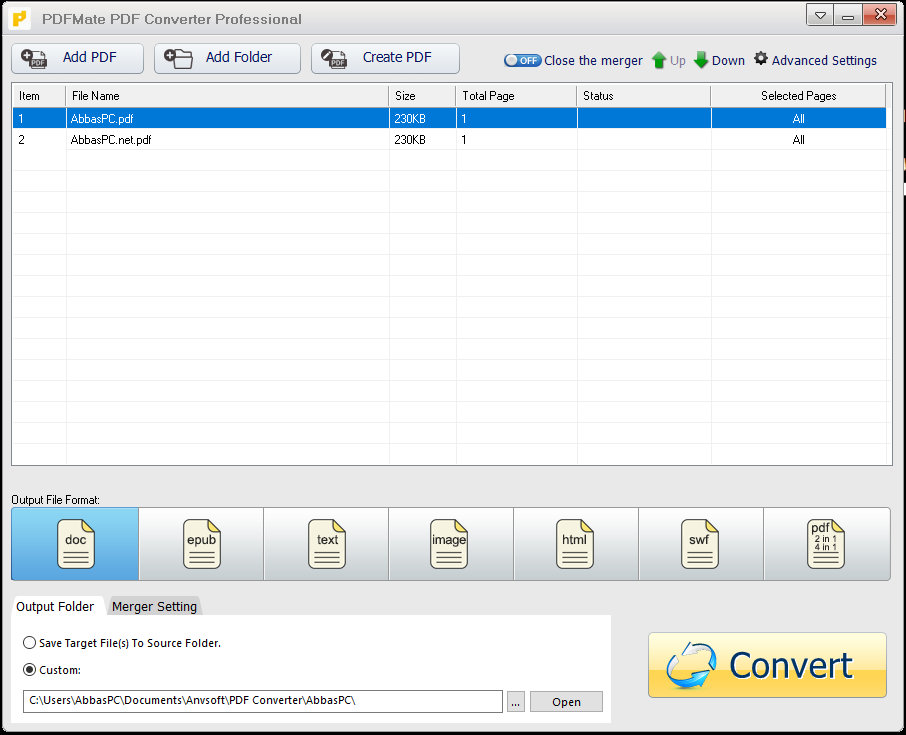Screen dimensions: 906x735
Task: Click Selected Pages 'All' for AbbasPC.pdf
Action: [799, 118]
